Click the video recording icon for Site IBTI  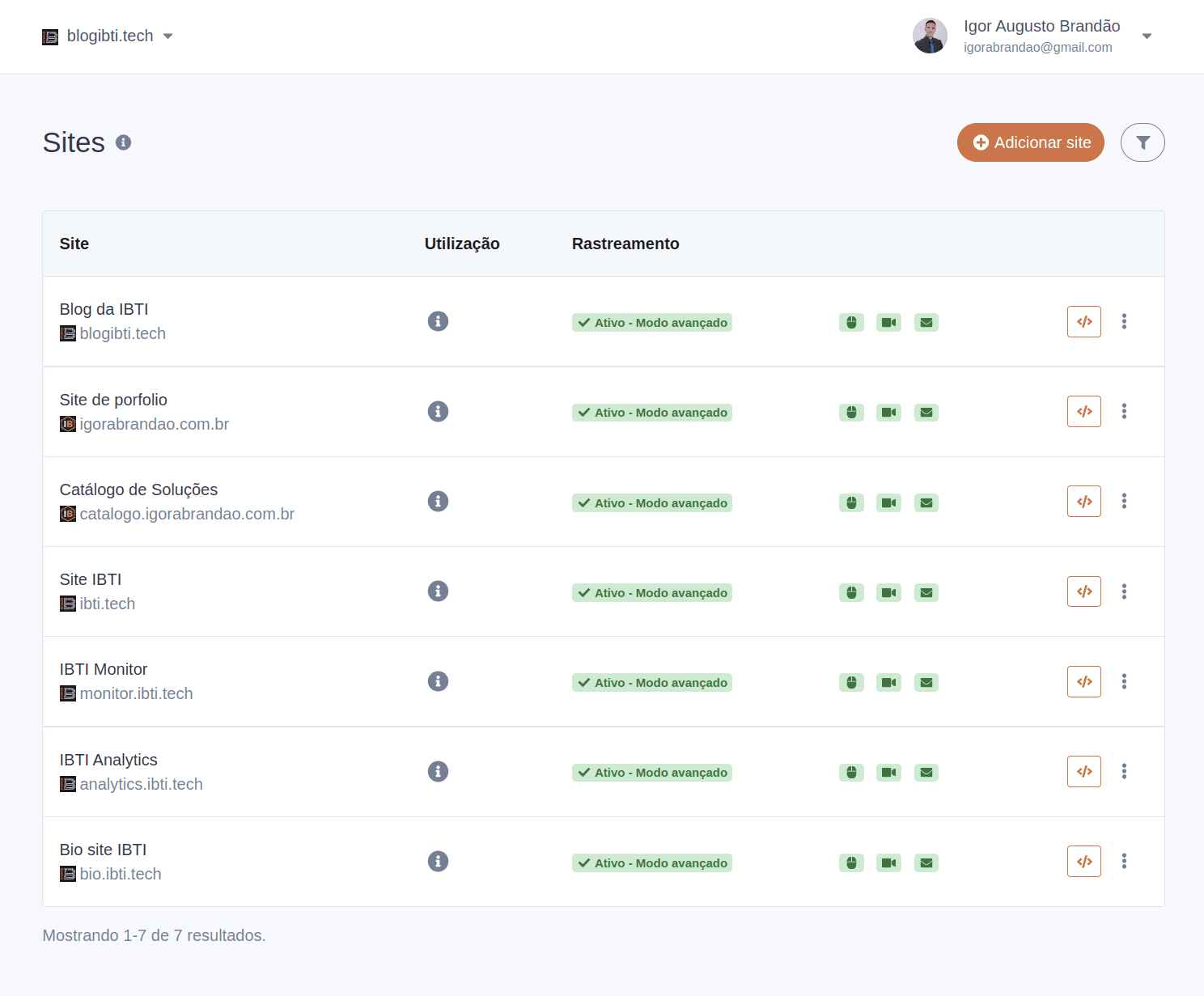[x=888, y=592]
